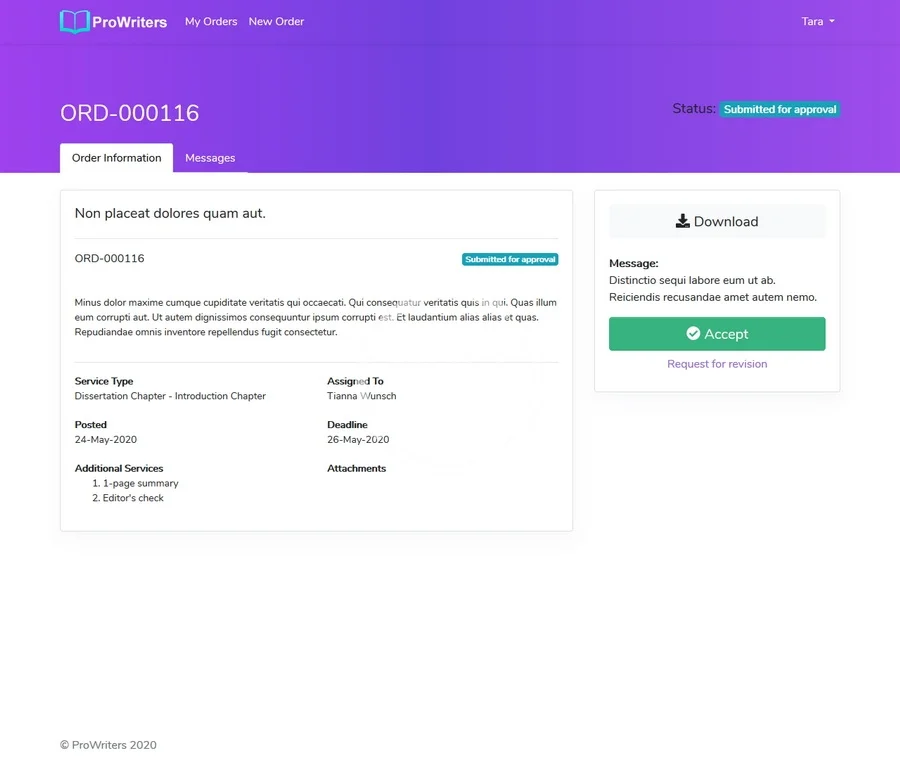The width and height of the screenshot is (900, 763).
Task: Click the checkmark icon on Accept
Action: (x=693, y=334)
